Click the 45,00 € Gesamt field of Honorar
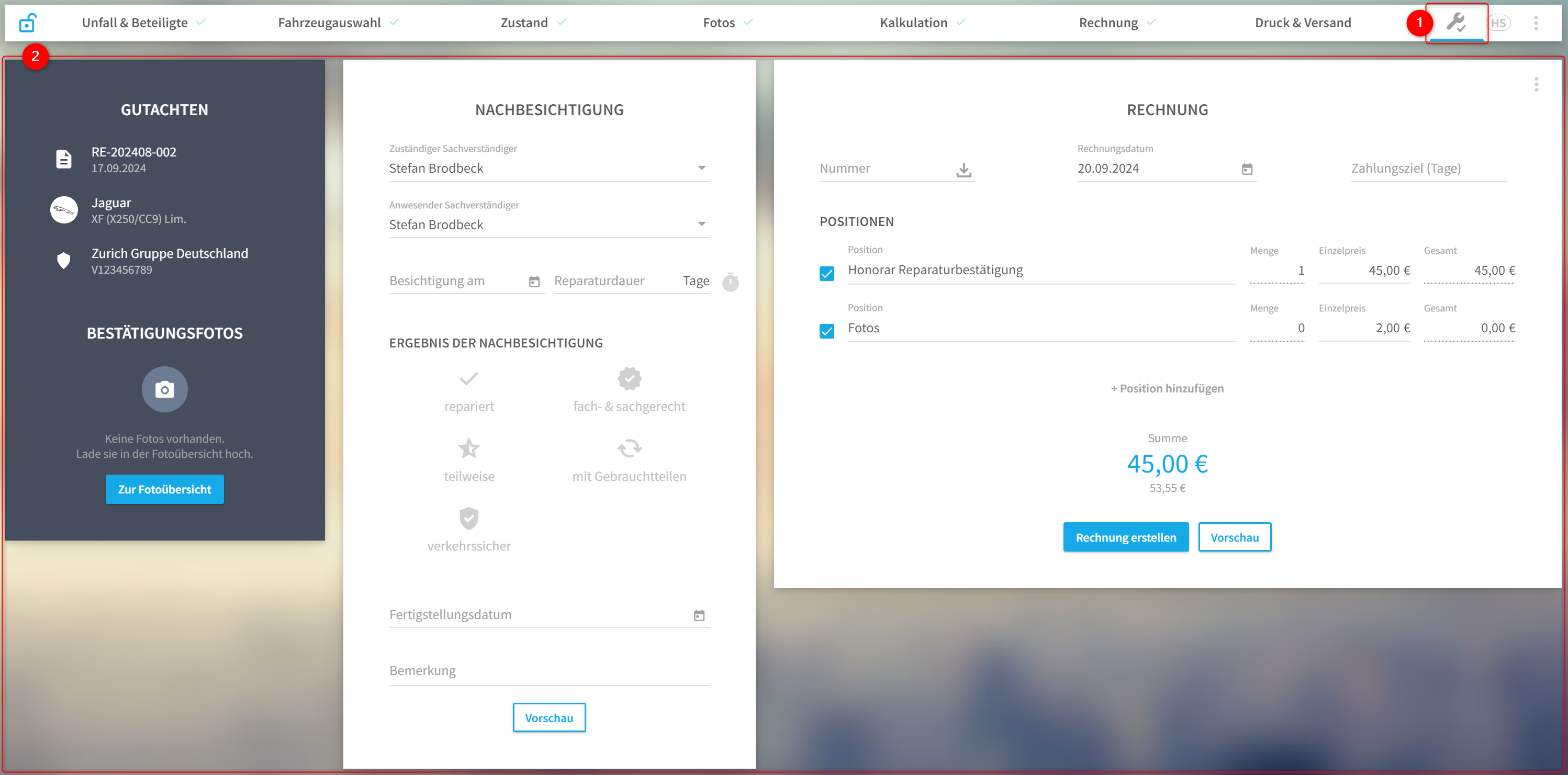Viewport: 1568px width, 775px height. (1469, 271)
